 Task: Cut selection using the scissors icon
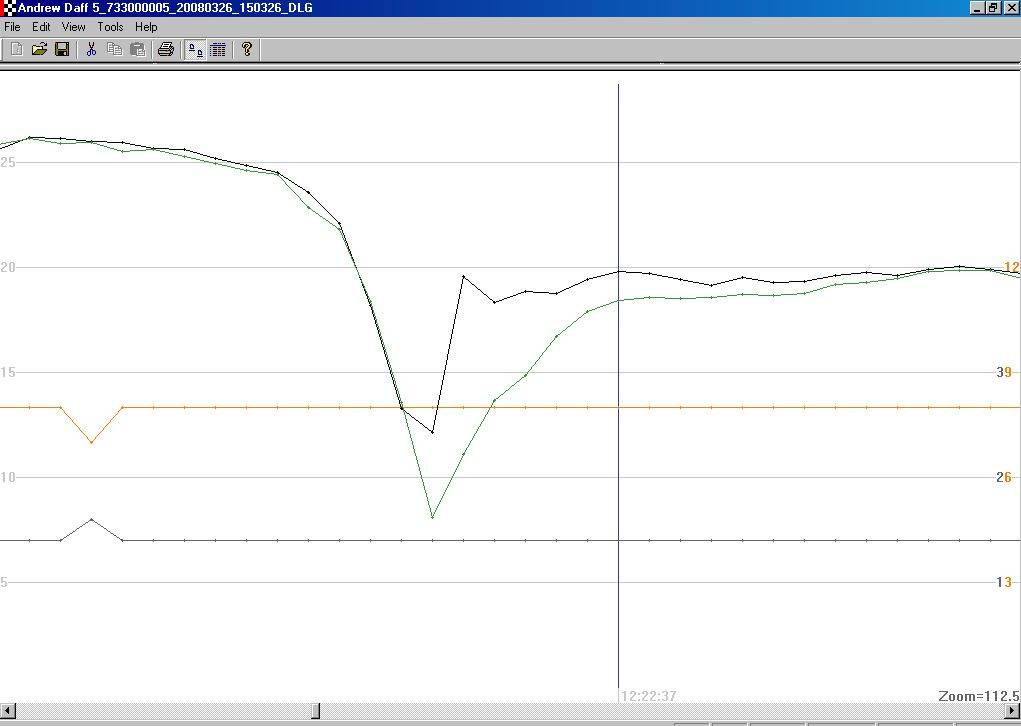click(x=91, y=49)
